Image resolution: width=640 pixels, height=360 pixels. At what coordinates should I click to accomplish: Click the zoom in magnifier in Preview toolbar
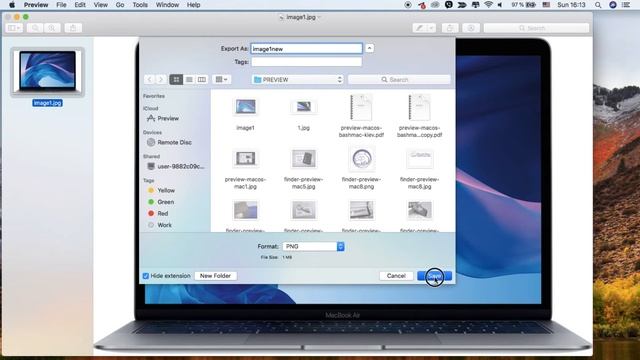point(52,28)
